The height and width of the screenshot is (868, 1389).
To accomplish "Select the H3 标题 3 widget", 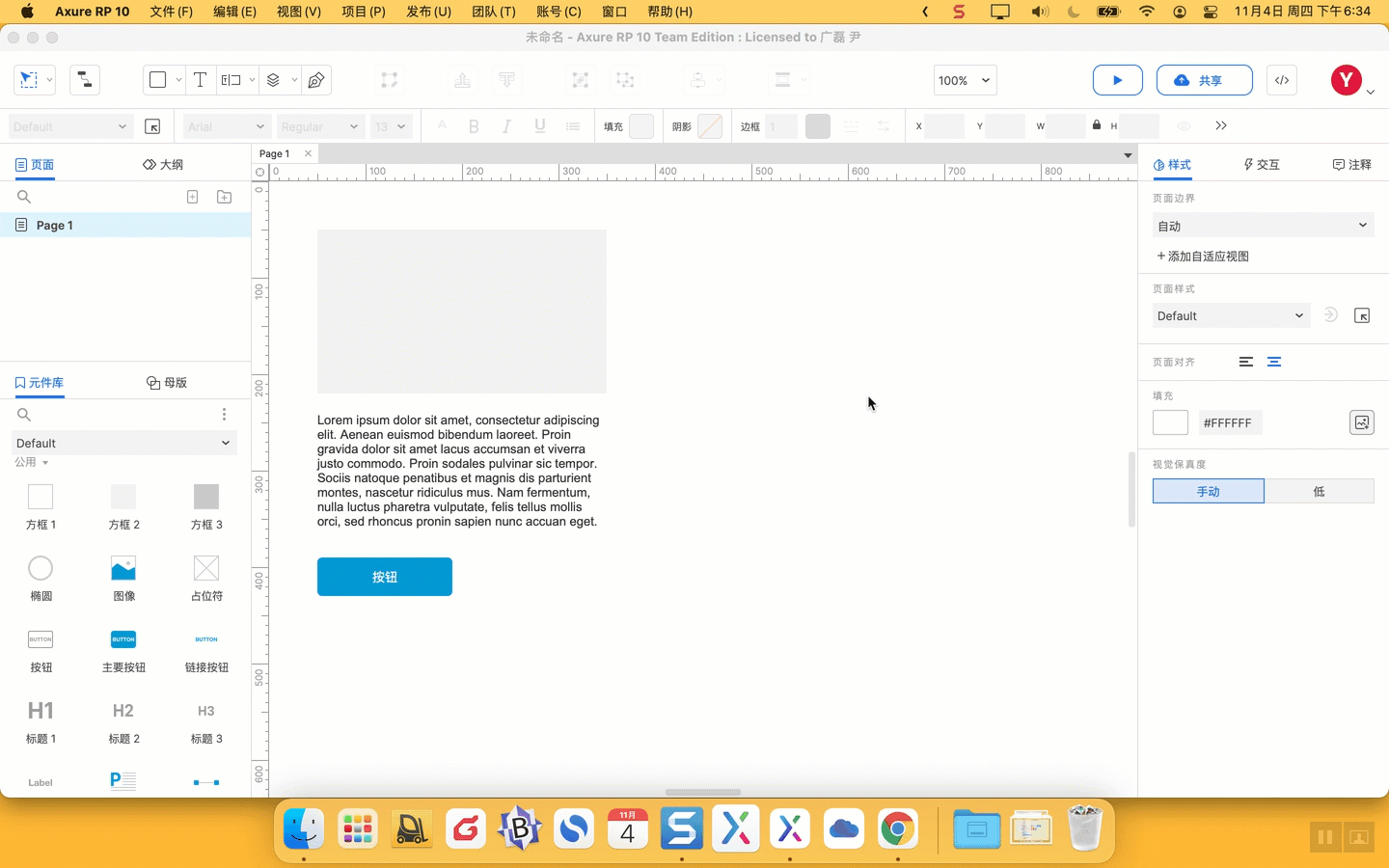I will (x=206, y=721).
